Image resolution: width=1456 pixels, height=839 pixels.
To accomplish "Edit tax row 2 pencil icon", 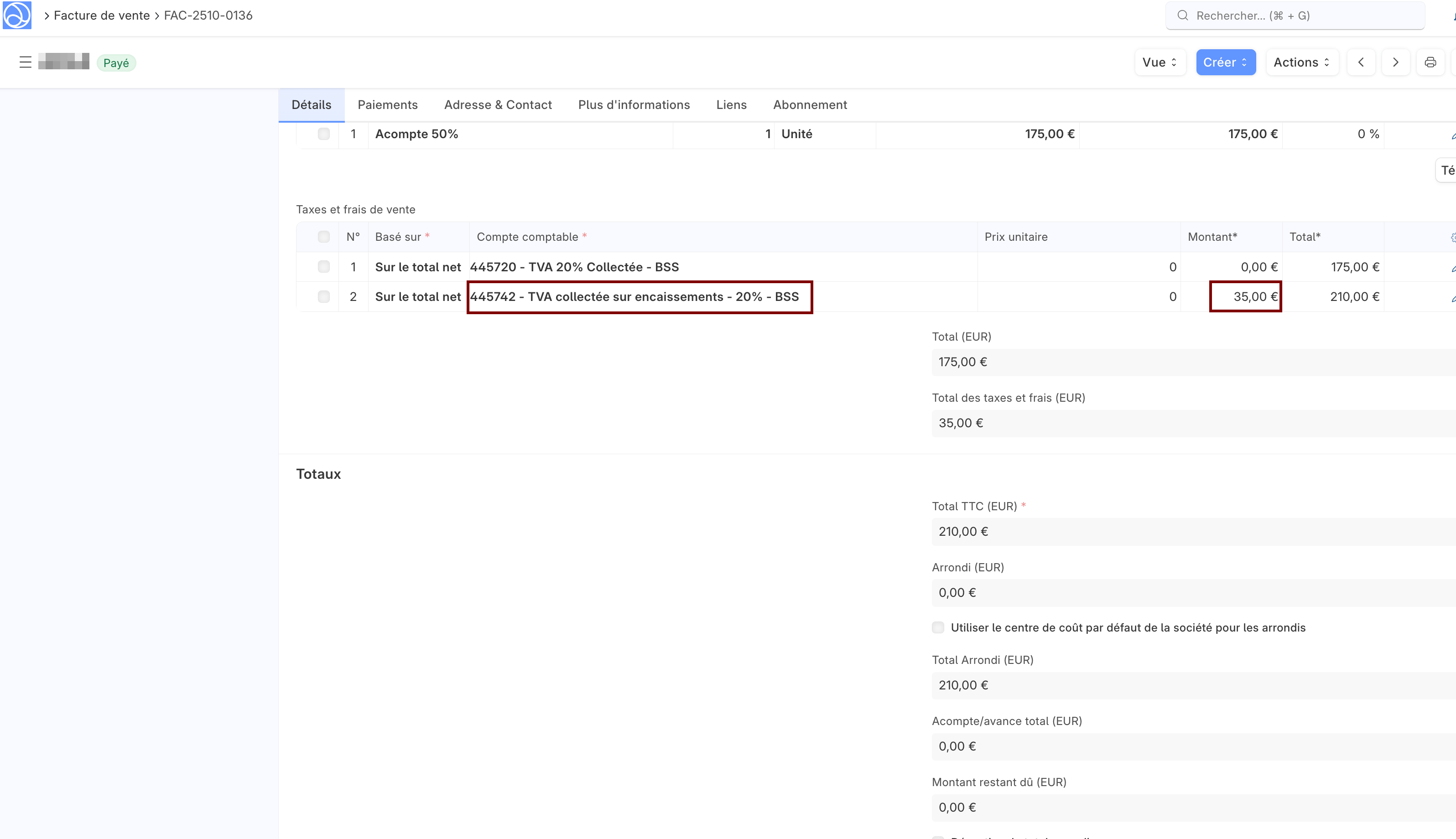I will point(1452,298).
